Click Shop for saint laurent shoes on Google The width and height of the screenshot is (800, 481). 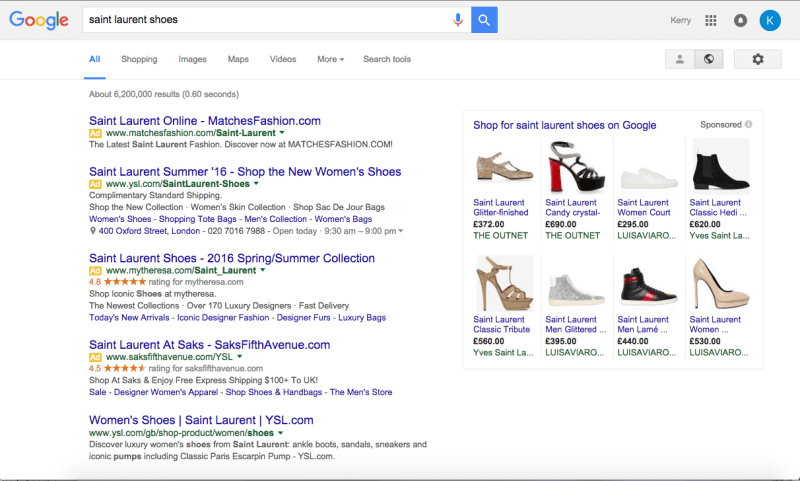pos(564,125)
